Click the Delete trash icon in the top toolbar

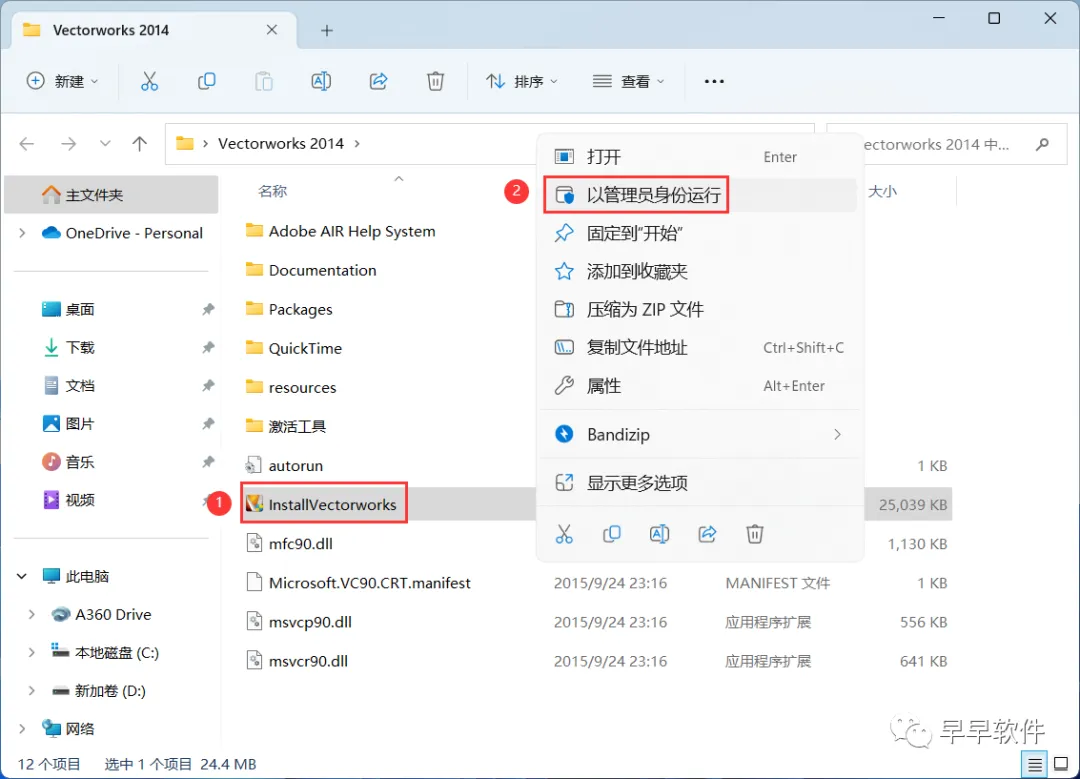click(435, 81)
